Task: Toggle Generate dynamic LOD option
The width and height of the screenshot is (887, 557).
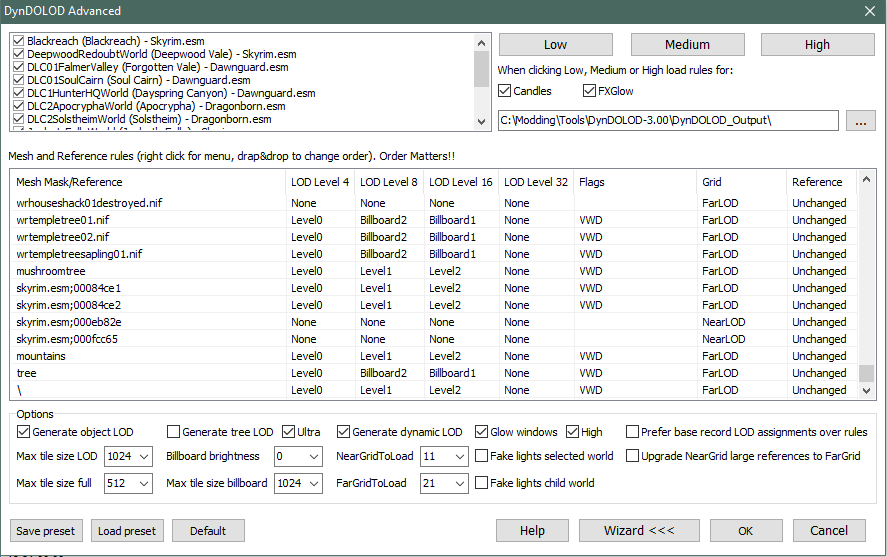Action: click(343, 432)
